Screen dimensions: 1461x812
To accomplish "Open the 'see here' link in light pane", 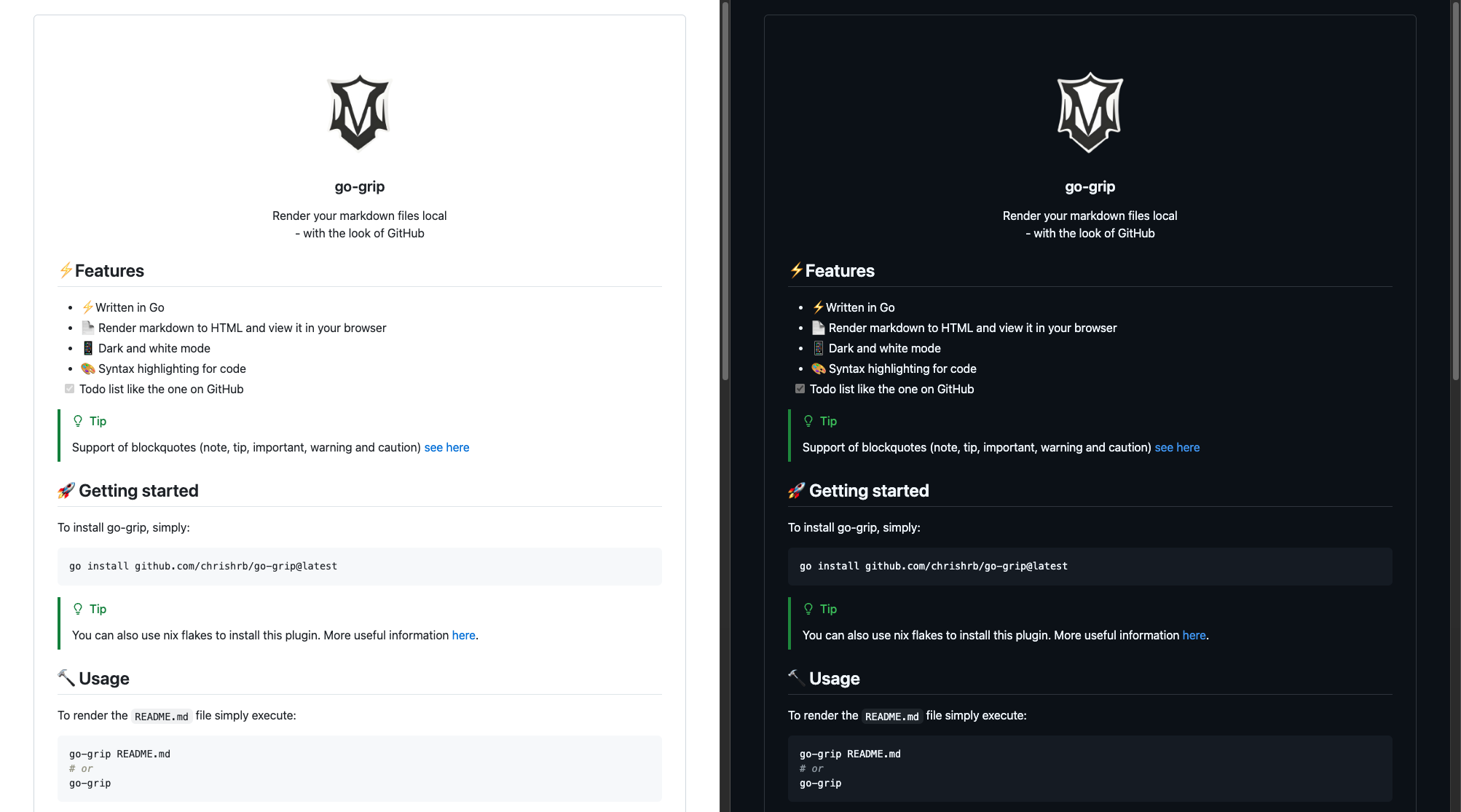I will [446, 447].
